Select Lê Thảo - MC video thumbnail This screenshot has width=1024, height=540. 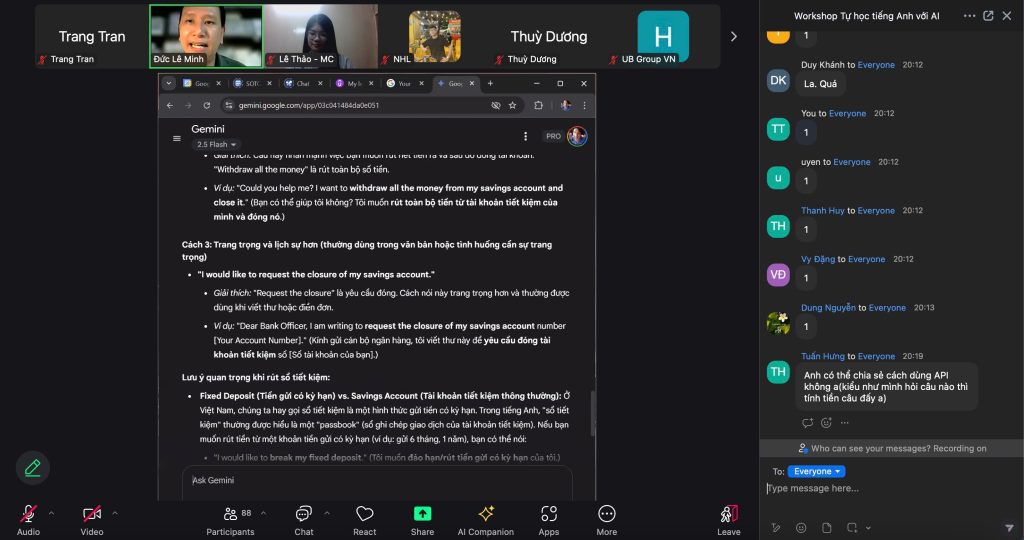[x=320, y=36]
